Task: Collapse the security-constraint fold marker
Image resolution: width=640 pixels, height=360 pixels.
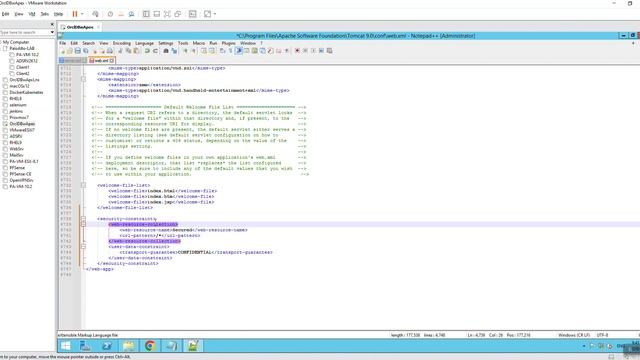Action: click(83, 219)
